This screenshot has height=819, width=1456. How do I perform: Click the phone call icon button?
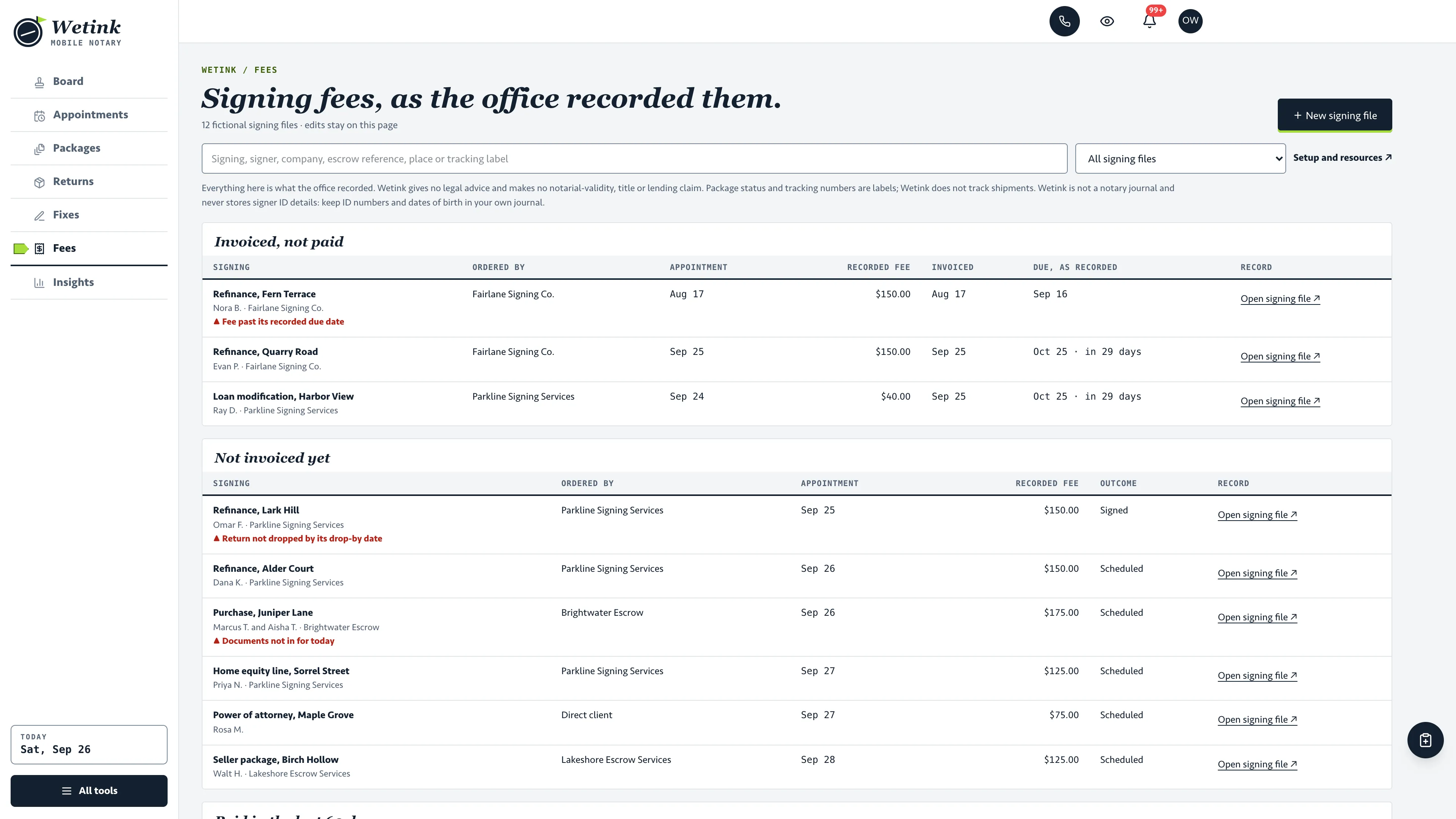(x=1064, y=21)
